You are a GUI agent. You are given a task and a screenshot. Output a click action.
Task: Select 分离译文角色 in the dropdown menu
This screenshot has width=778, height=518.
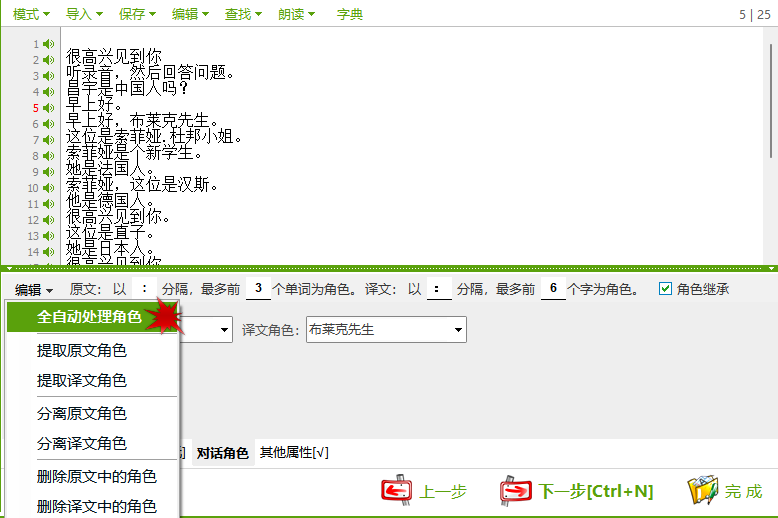point(82,443)
